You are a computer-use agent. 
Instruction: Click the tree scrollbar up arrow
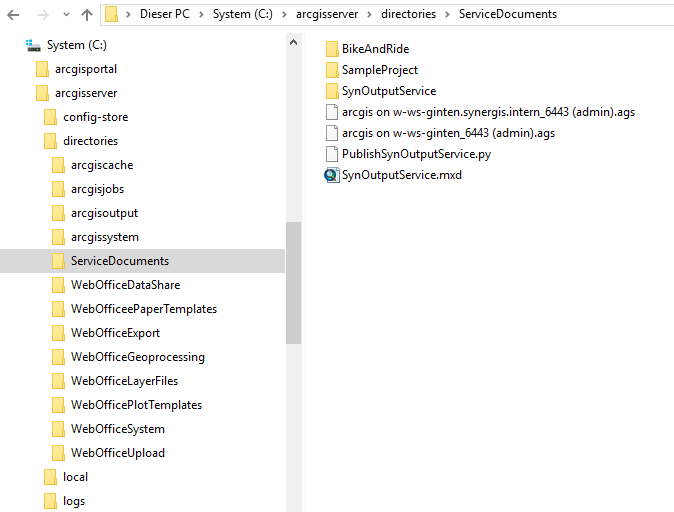(294, 42)
